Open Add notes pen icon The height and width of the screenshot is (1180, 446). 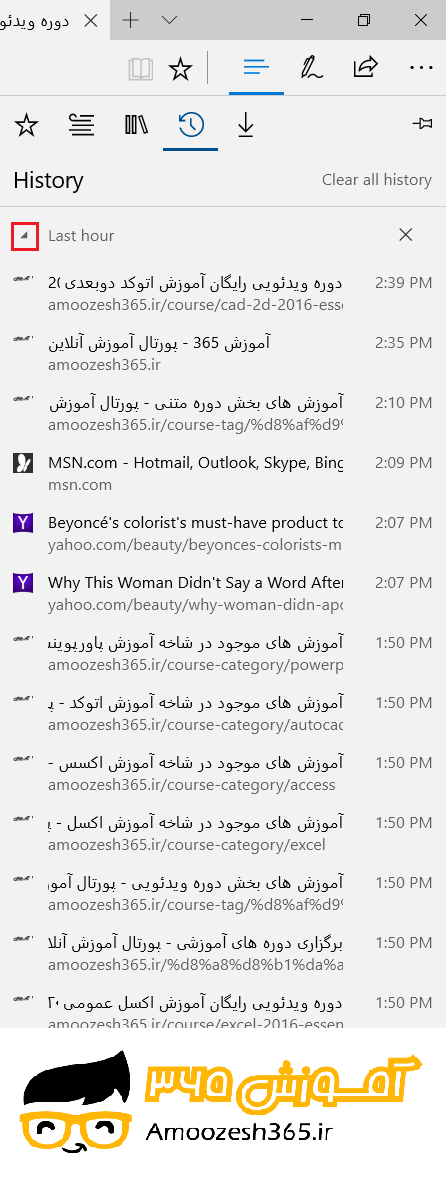311,68
